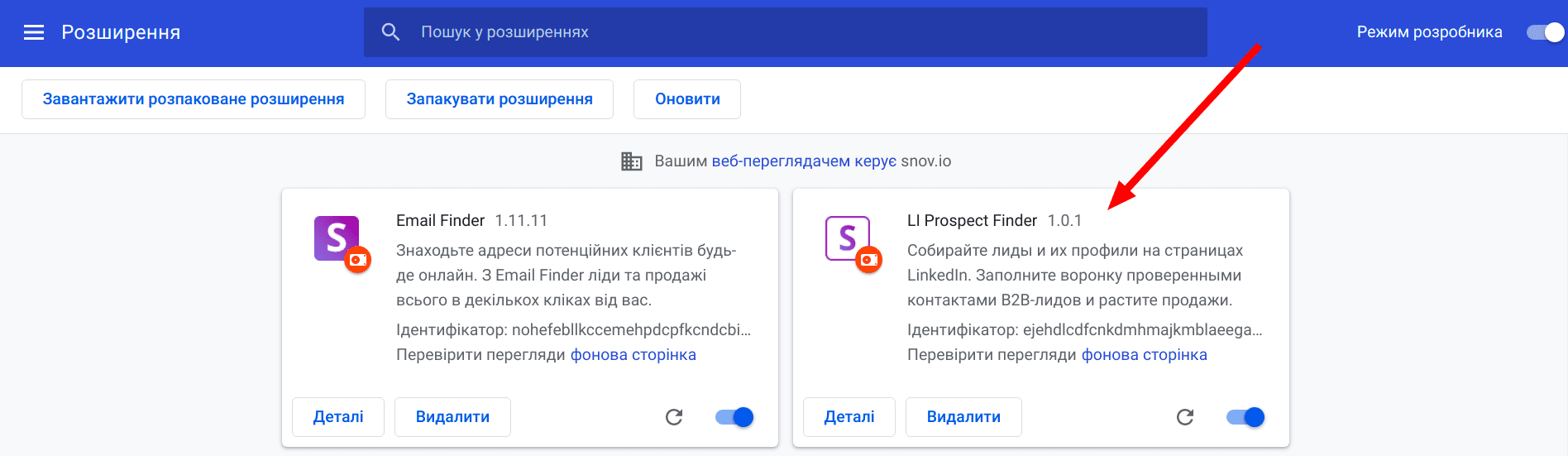Click the search magnifier icon
Viewport: 1568px width, 456px height.
[x=390, y=32]
